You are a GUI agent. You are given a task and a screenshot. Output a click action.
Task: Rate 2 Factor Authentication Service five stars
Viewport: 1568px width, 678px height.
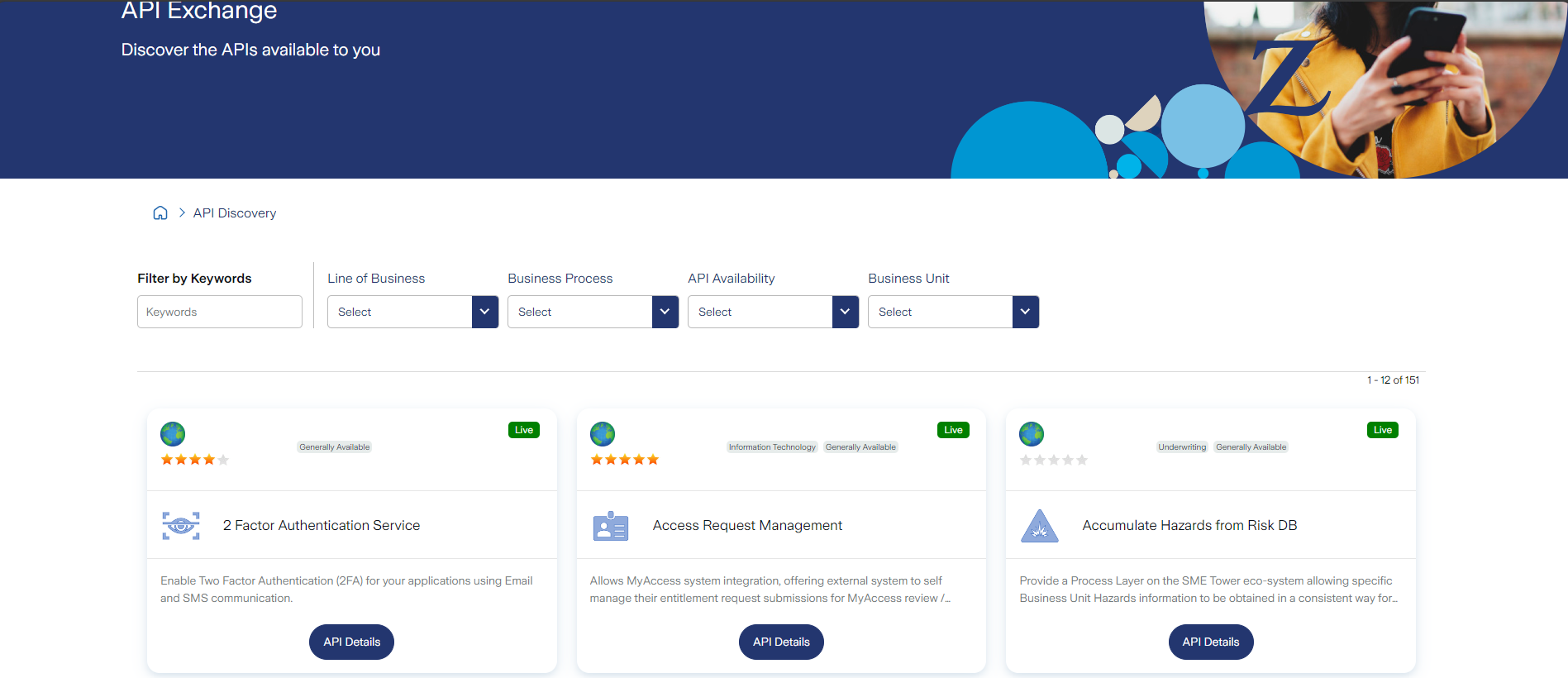223,460
